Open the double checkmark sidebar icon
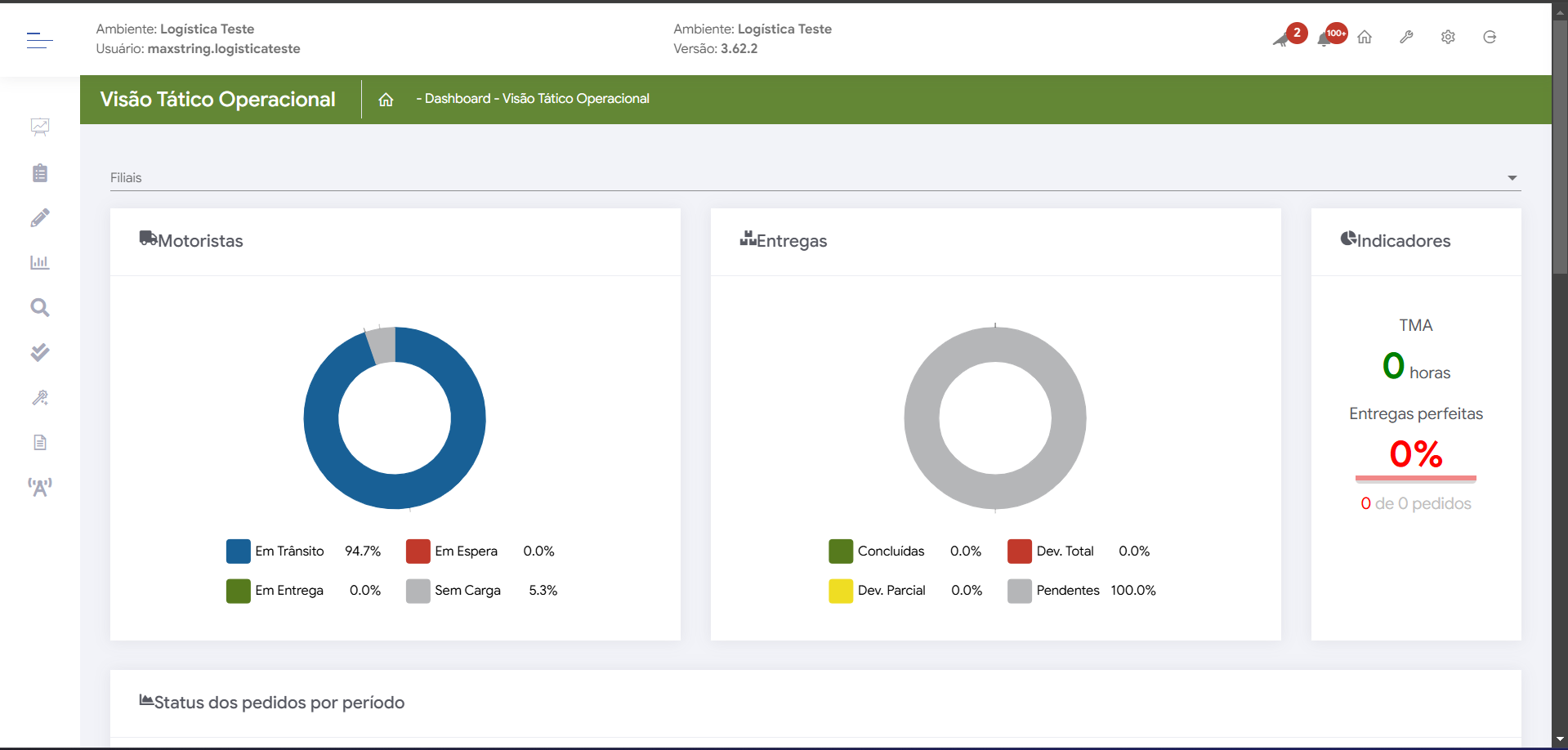This screenshot has height=750, width=1568. 40,353
